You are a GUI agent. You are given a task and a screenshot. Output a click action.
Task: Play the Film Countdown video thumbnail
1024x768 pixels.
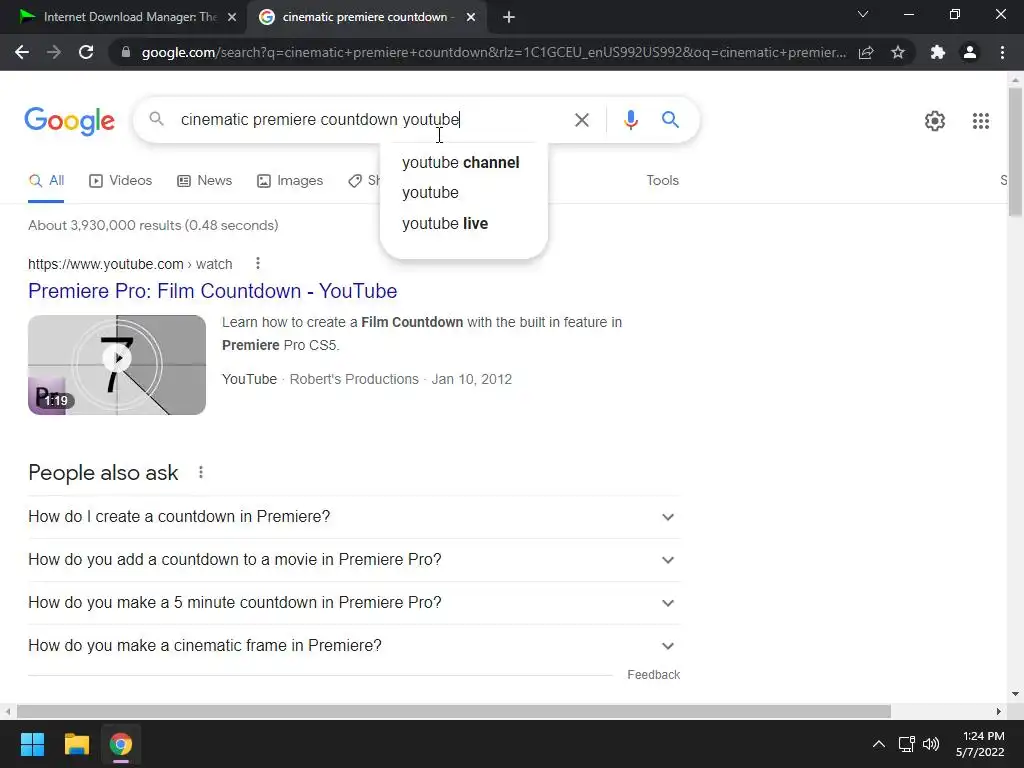click(117, 365)
